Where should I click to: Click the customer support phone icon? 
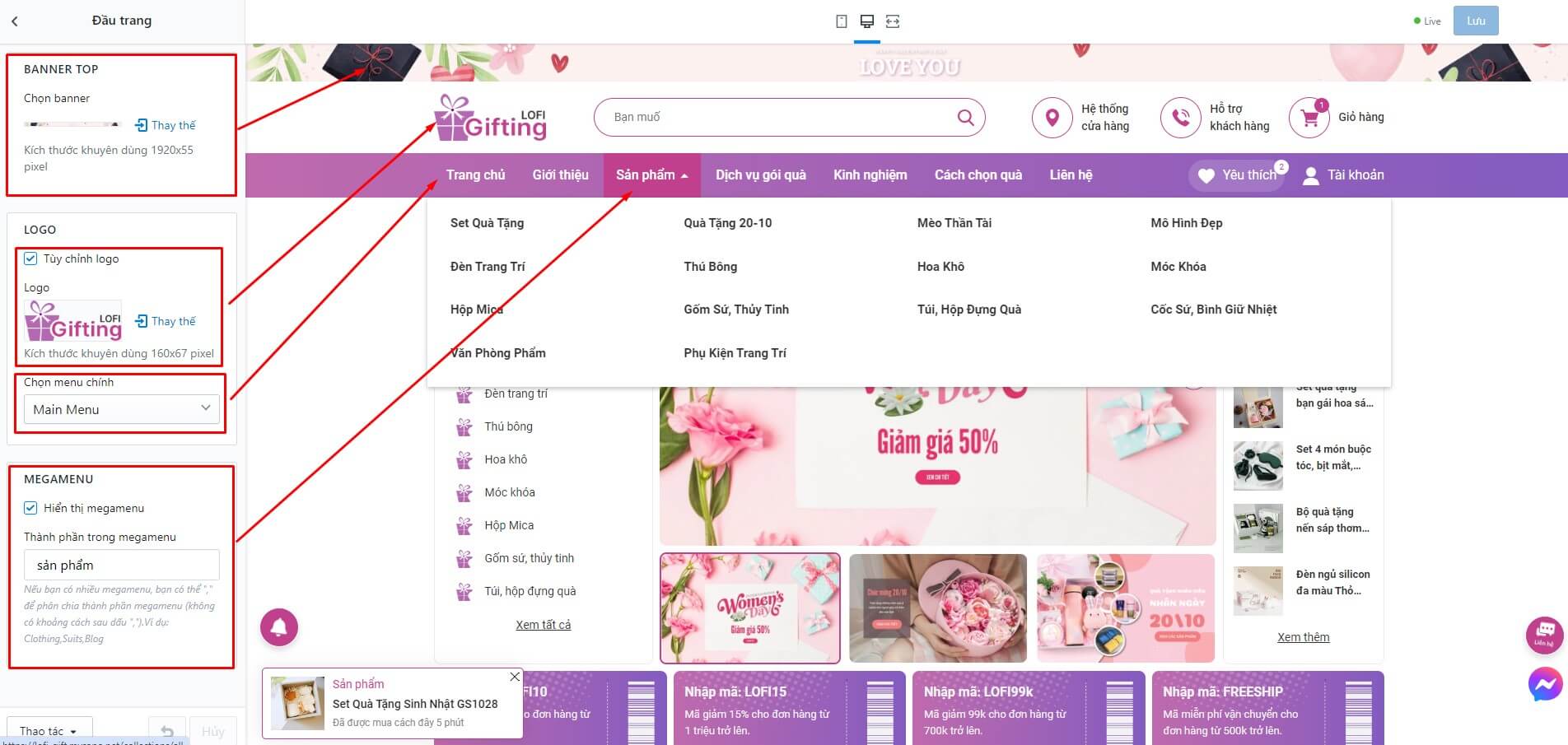[x=1180, y=118]
